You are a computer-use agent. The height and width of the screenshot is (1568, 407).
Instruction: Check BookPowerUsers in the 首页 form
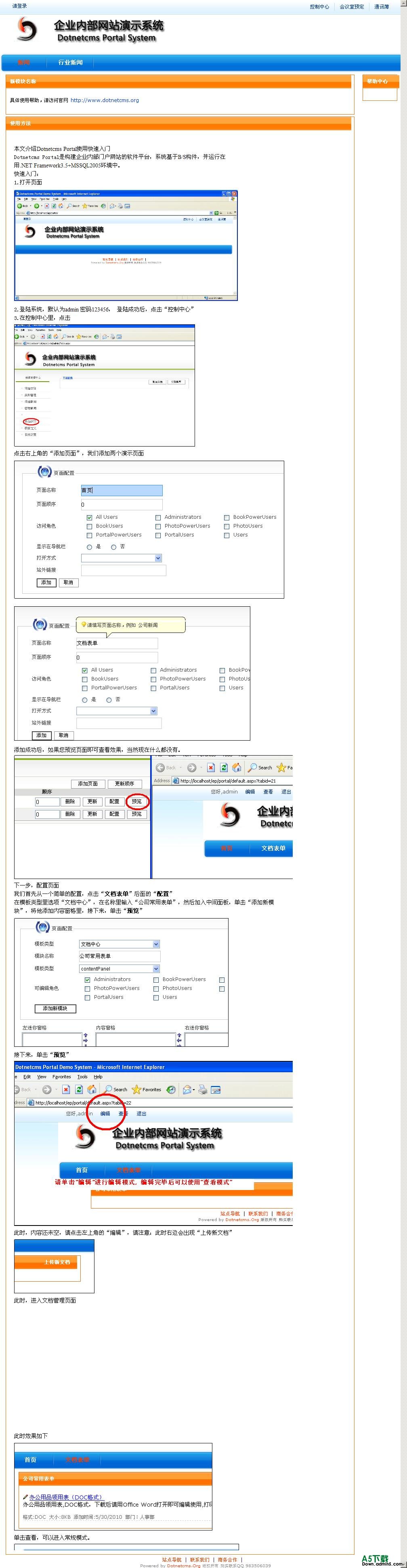[227, 518]
